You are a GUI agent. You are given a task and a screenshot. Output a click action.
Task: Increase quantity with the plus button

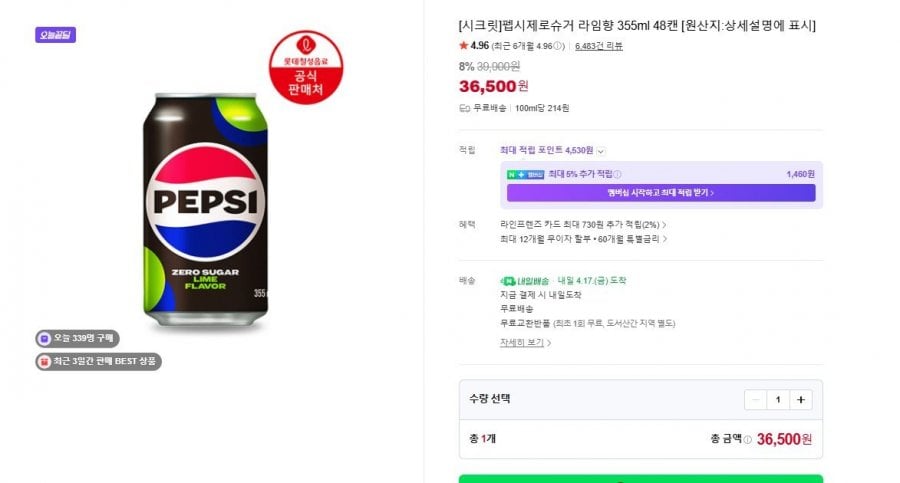point(800,399)
